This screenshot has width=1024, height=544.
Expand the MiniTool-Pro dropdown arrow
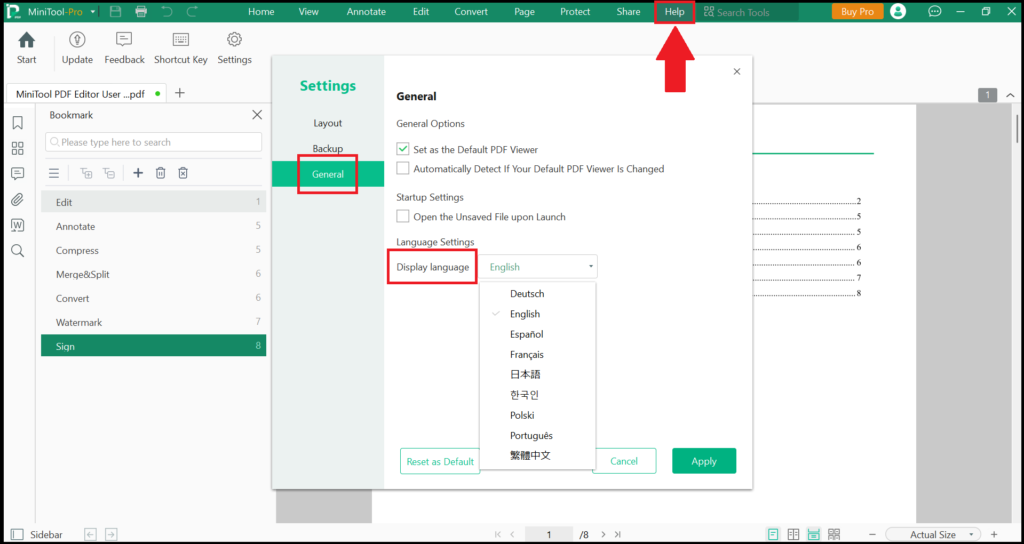coord(93,12)
